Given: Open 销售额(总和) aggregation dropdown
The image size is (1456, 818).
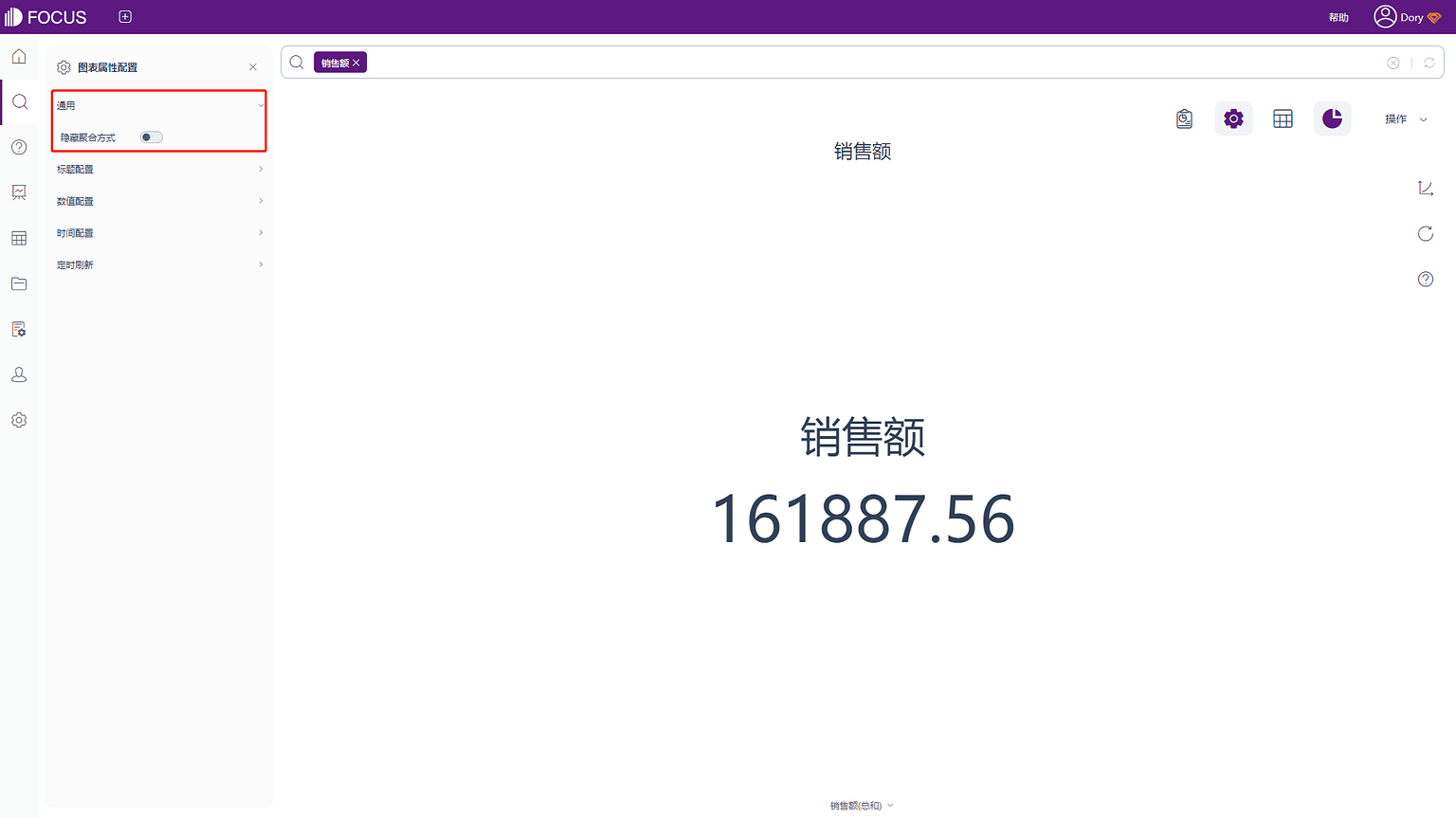Looking at the screenshot, I should click(862, 806).
